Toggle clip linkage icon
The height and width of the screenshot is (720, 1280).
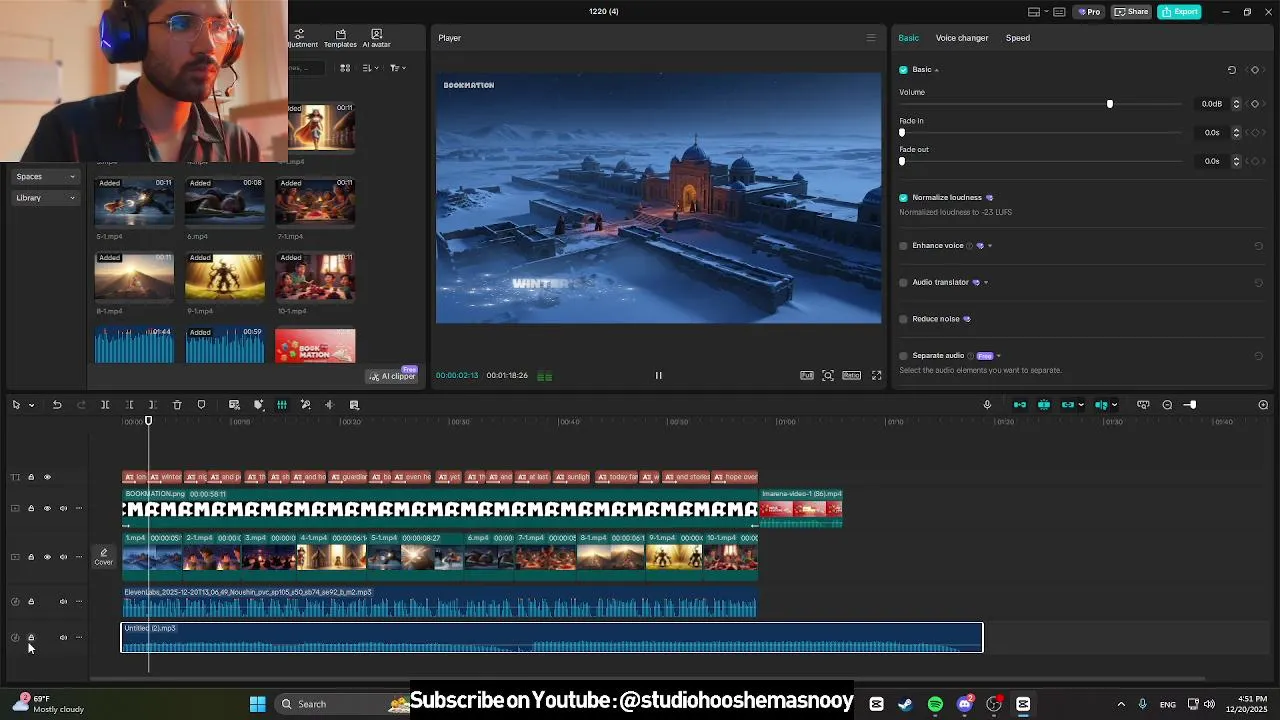[x=1067, y=405]
